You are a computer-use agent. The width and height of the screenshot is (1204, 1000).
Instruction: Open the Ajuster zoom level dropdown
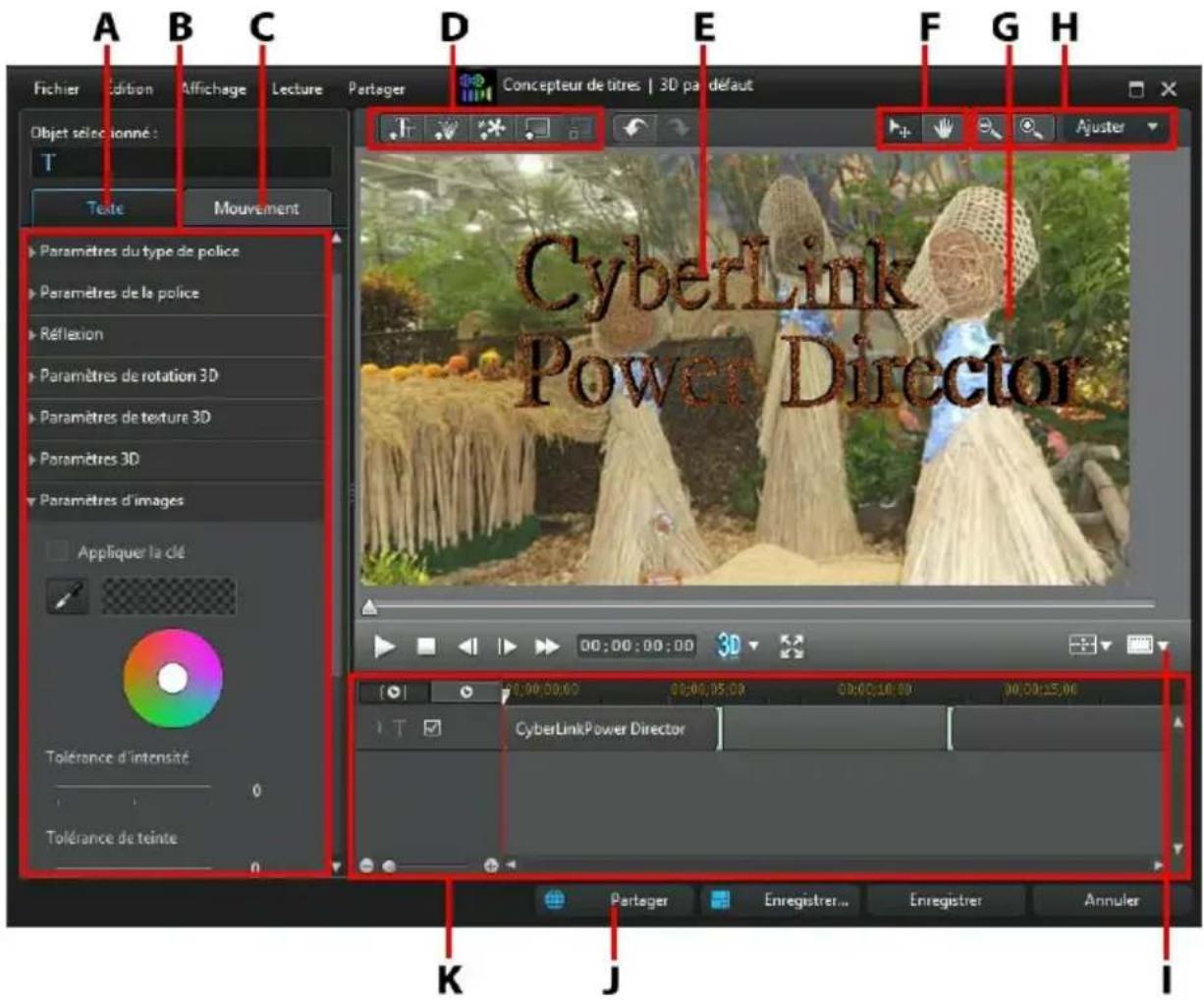tap(1110, 128)
